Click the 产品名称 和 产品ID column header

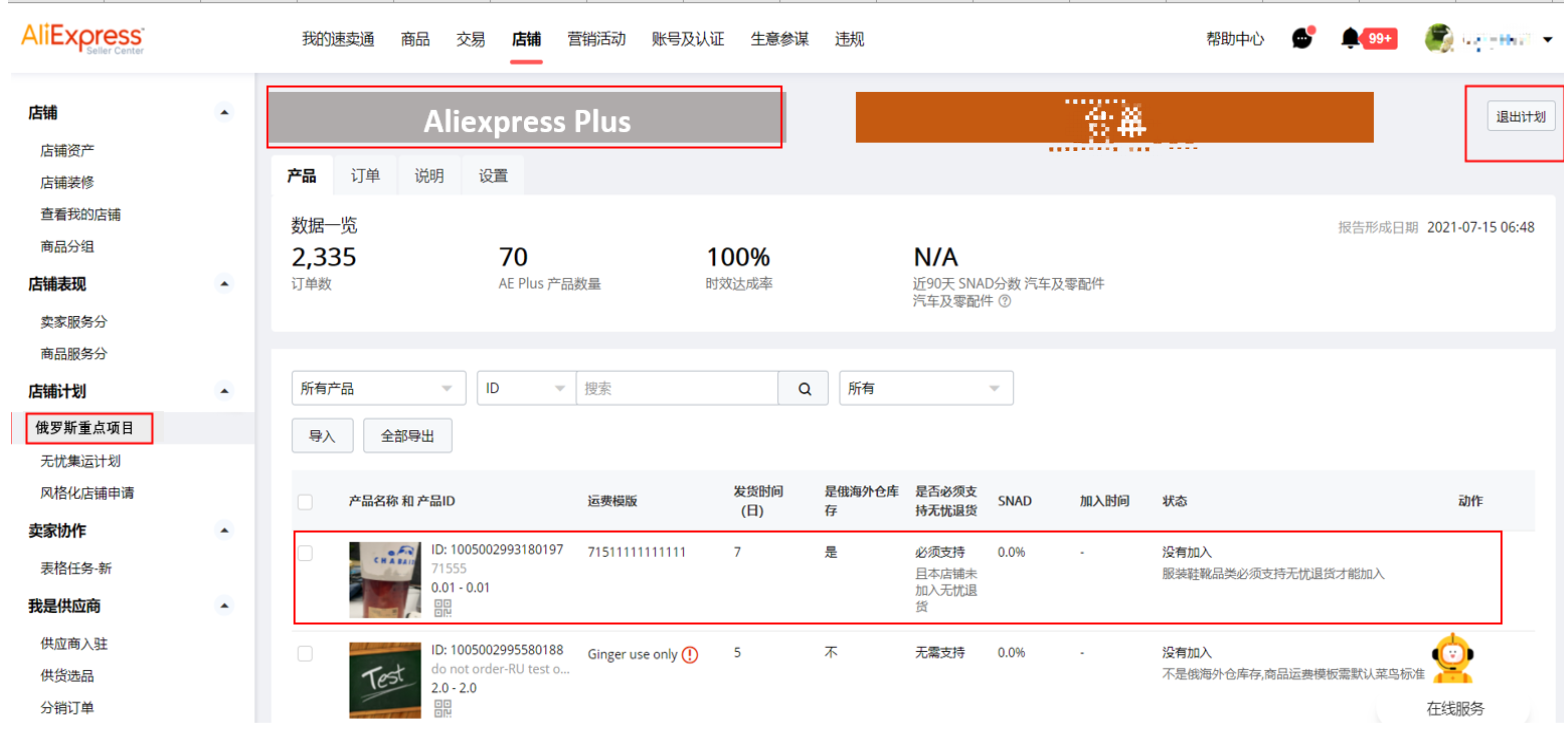[x=402, y=500]
